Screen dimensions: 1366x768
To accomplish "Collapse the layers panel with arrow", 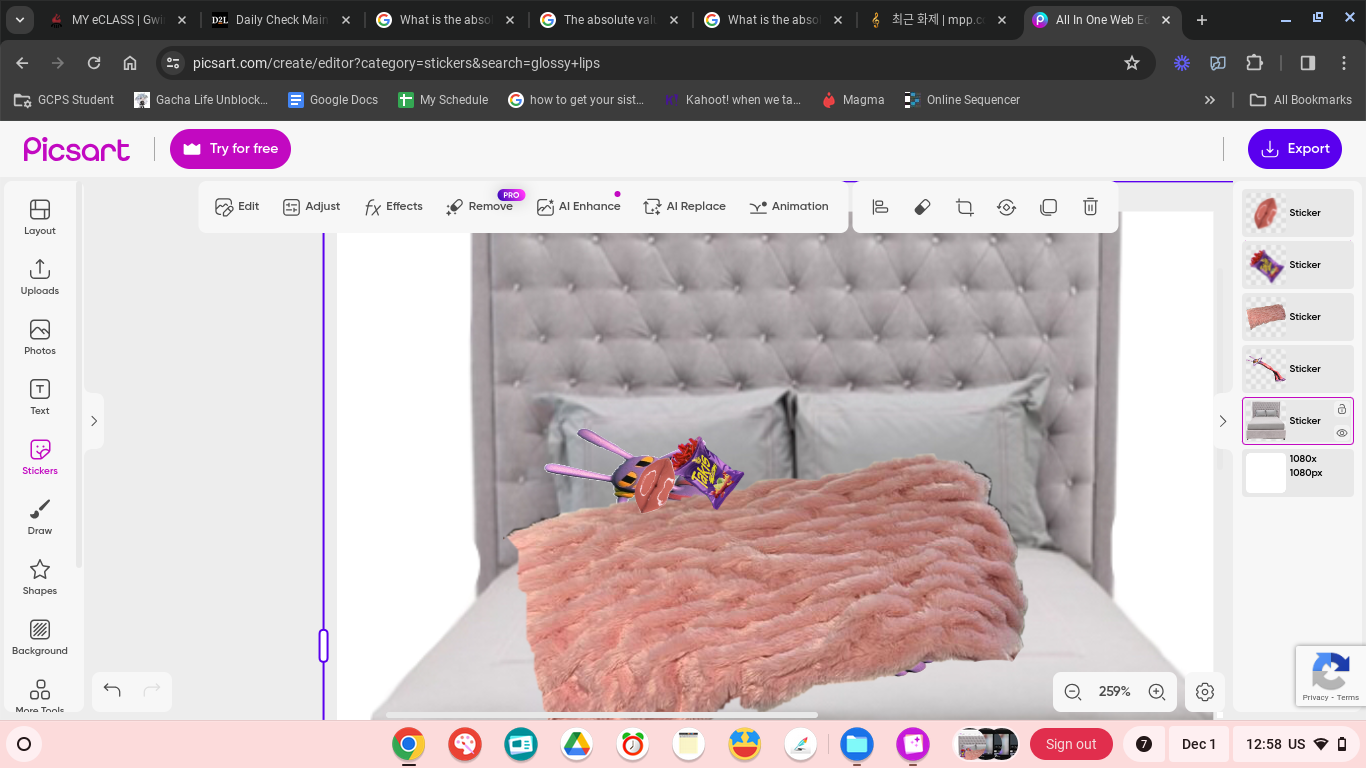I will point(1222,421).
